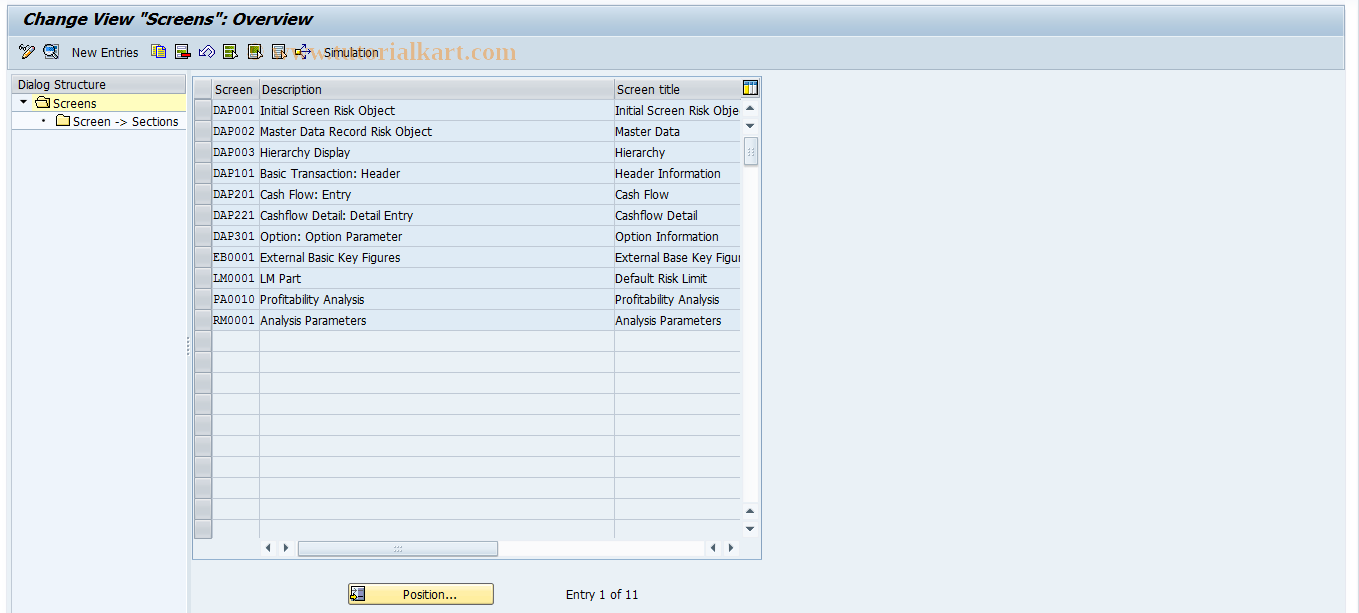Select row RM0001 with its row selector
1359x613 pixels.
[x=203, y=320]
